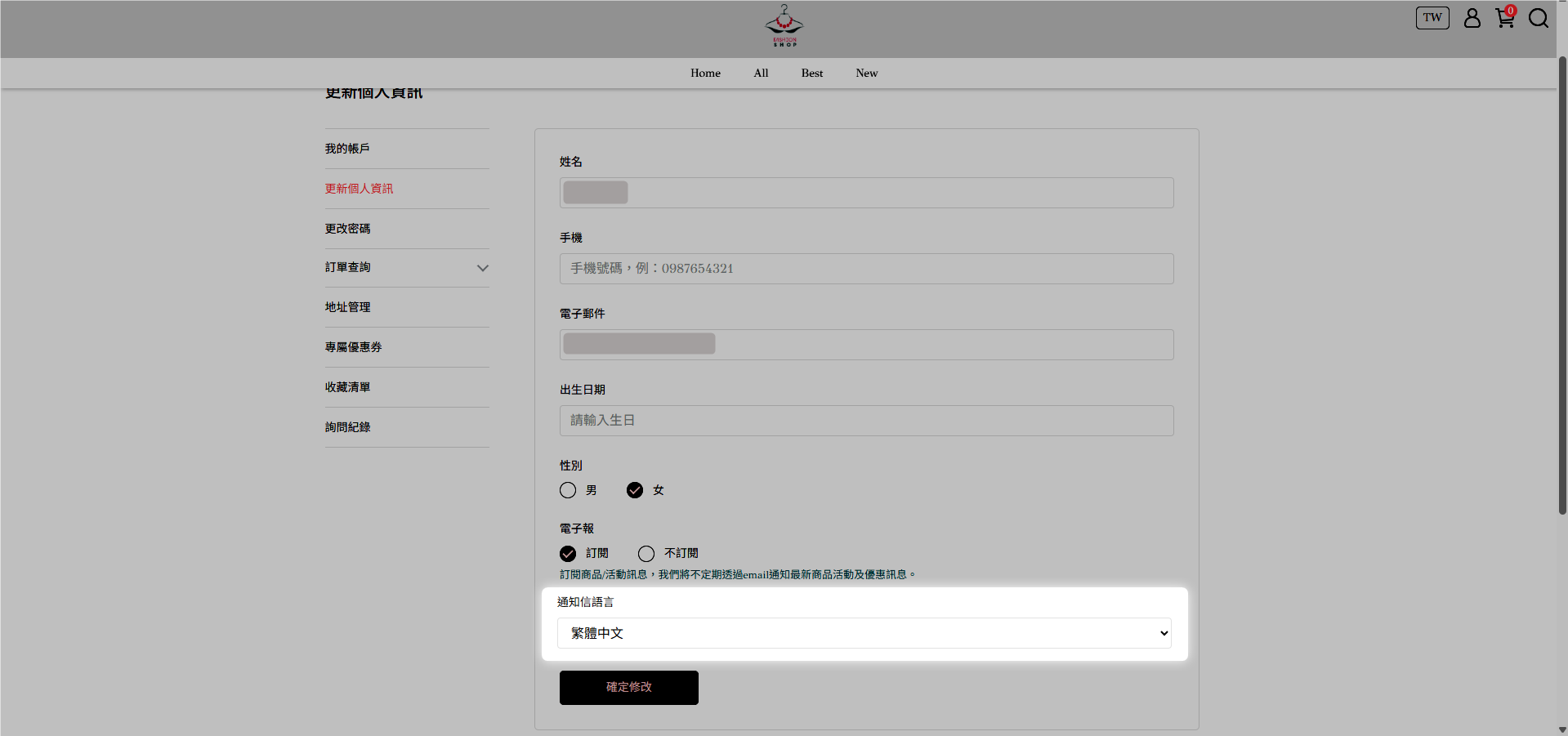This screenshot has width=1568, height=736.
Task: Select 繁體中文 in the language selector
Action: click(864, 633)
